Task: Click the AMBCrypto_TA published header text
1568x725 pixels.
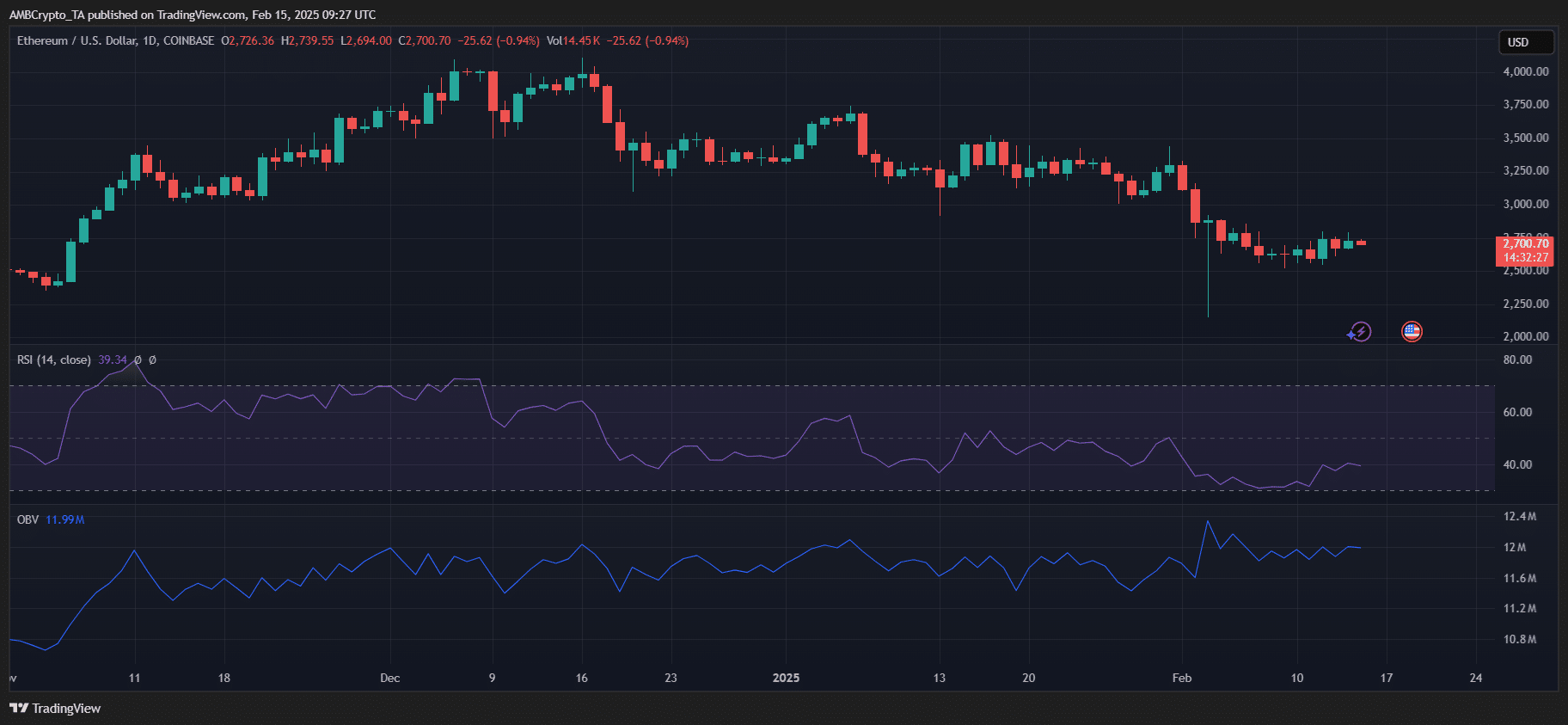Action: pyautogui.click(x=193, y=15)
